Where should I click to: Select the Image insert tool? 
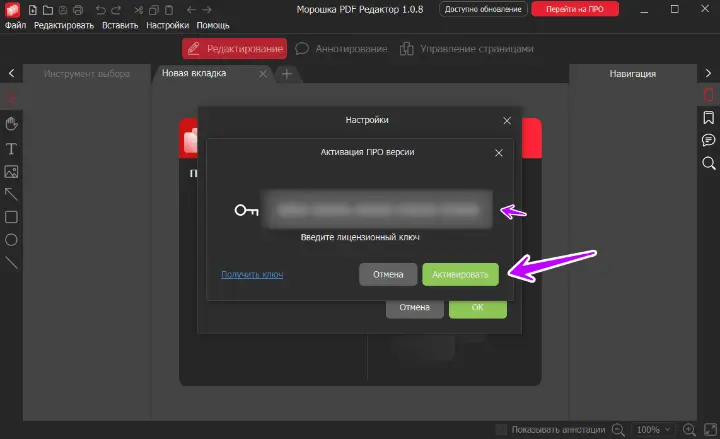click(x=11, y=171)
